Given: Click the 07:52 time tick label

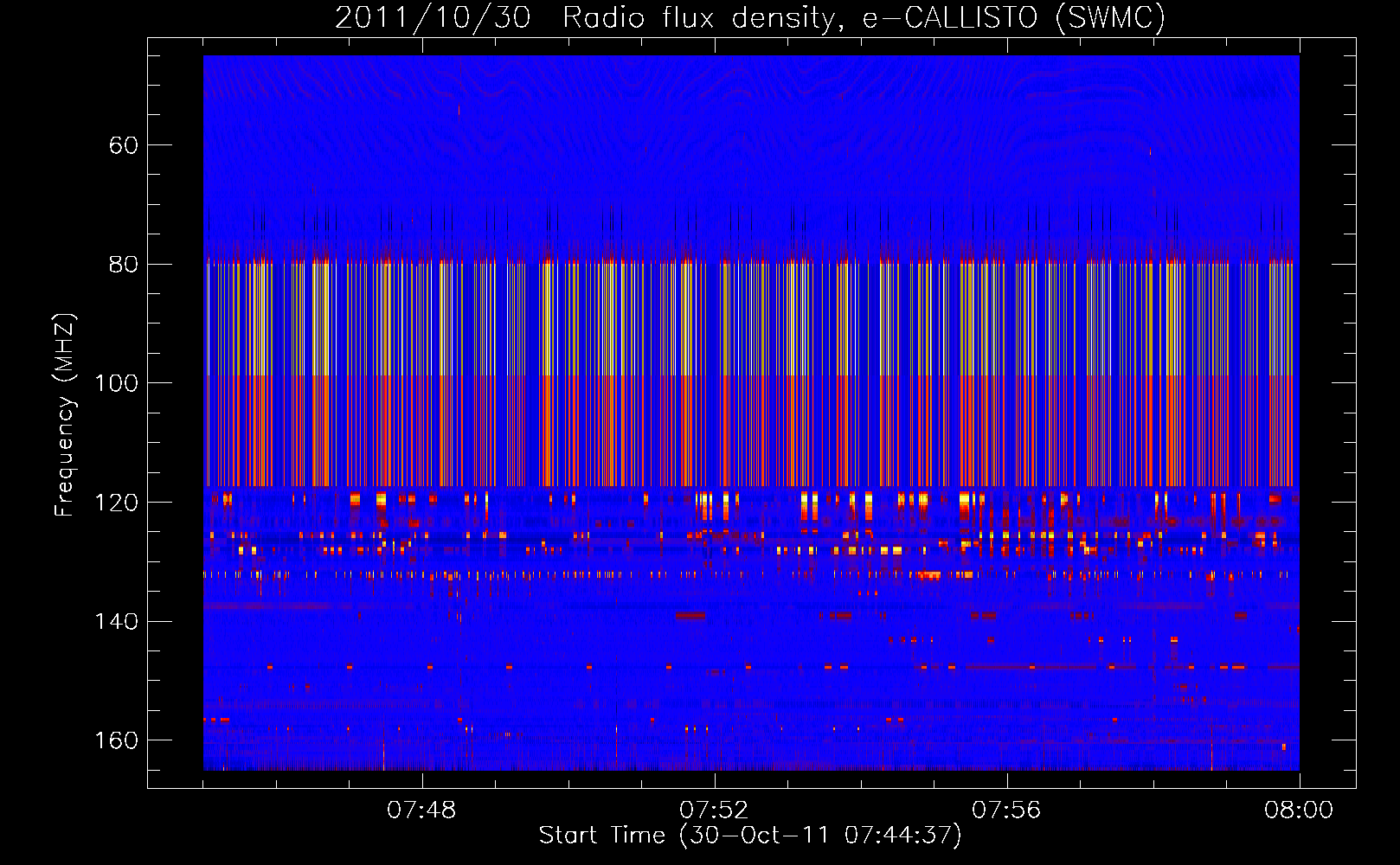Looking at the screenshot, I should (x=714, y=811).
